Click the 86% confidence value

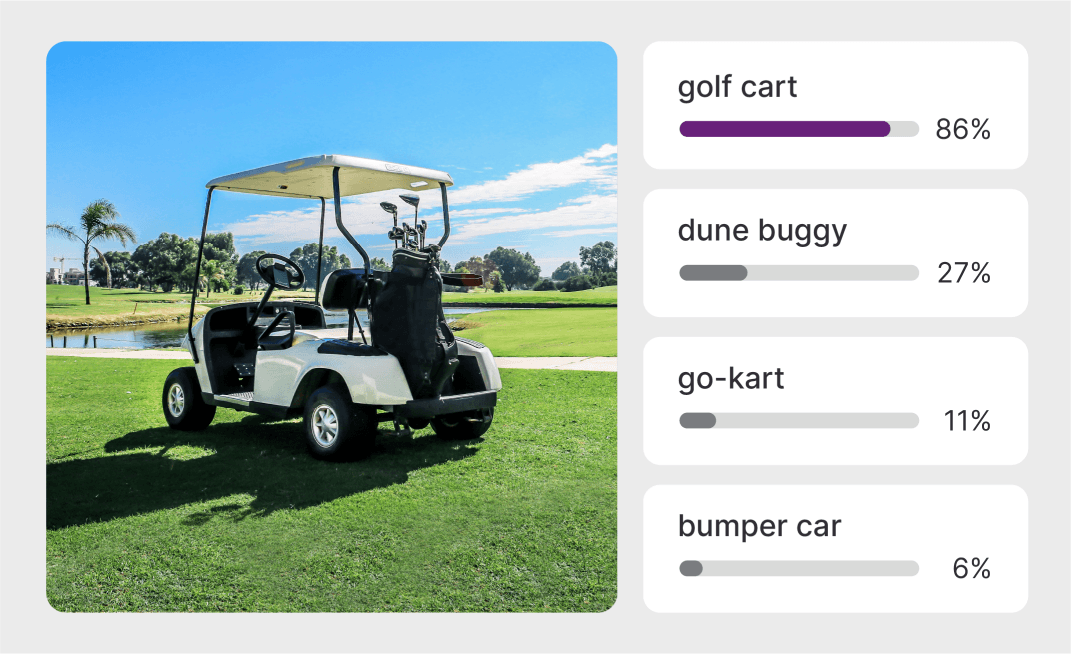pos(963,129)
